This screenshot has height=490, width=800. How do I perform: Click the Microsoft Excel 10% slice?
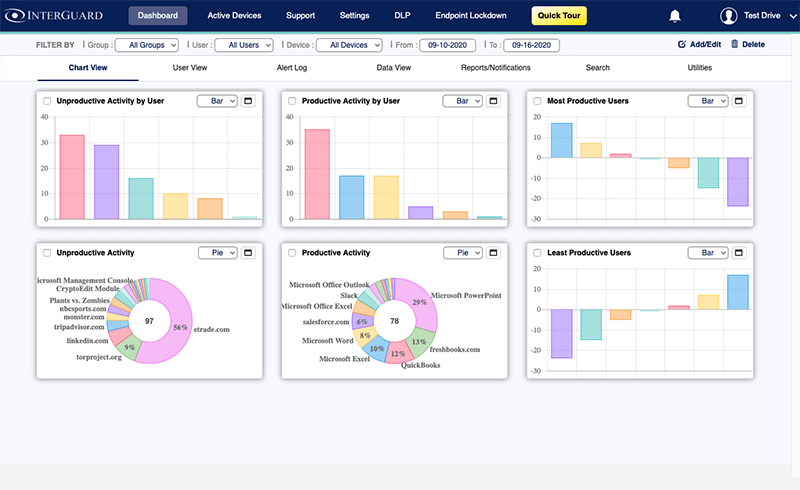376,349
